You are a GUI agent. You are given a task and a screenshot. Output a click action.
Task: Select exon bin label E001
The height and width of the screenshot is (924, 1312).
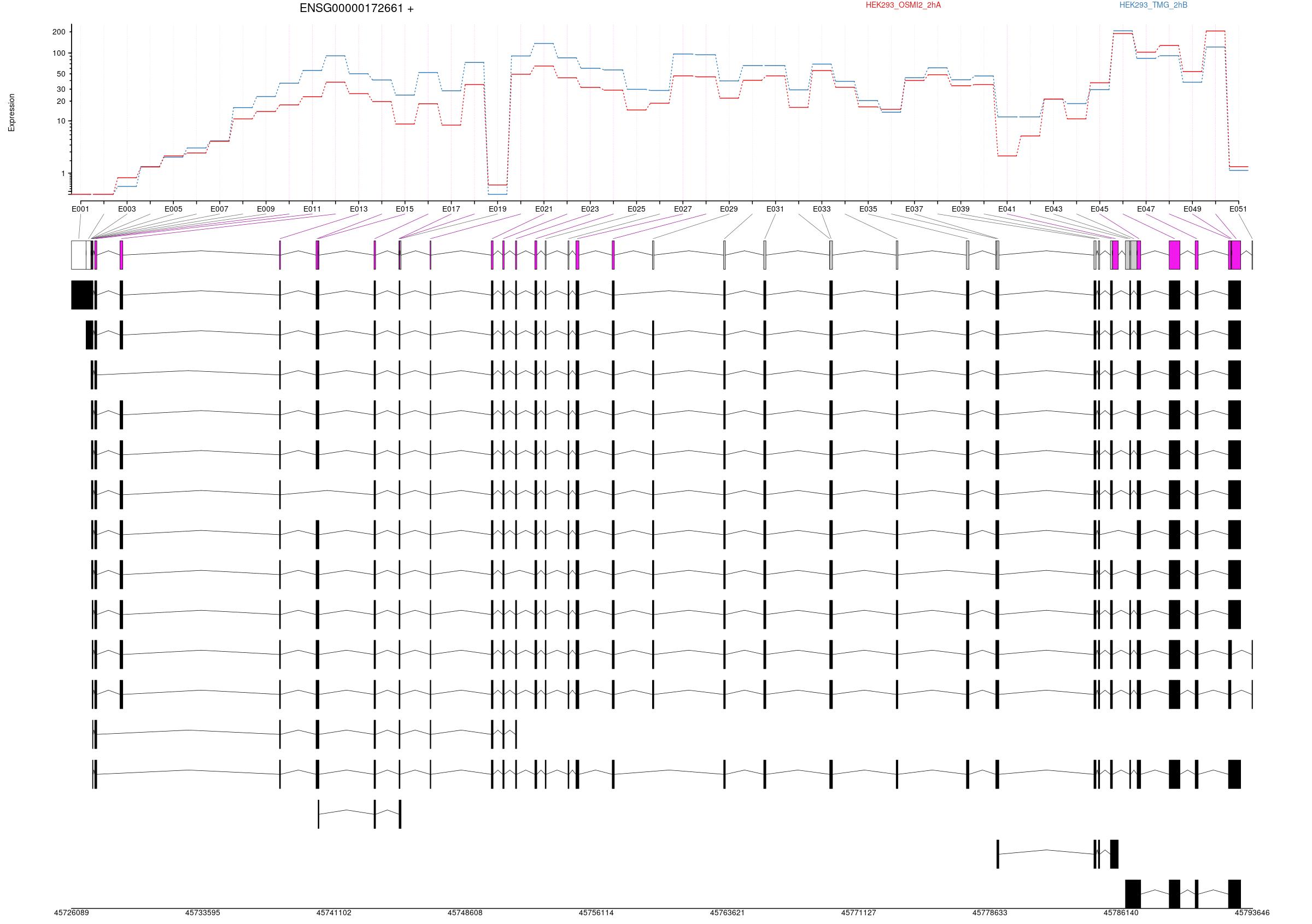coord(80,209)
